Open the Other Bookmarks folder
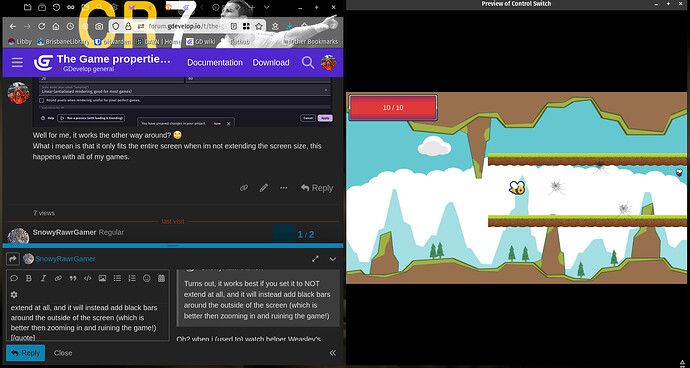The image size is (690, 368). click(x=310, y=42)
